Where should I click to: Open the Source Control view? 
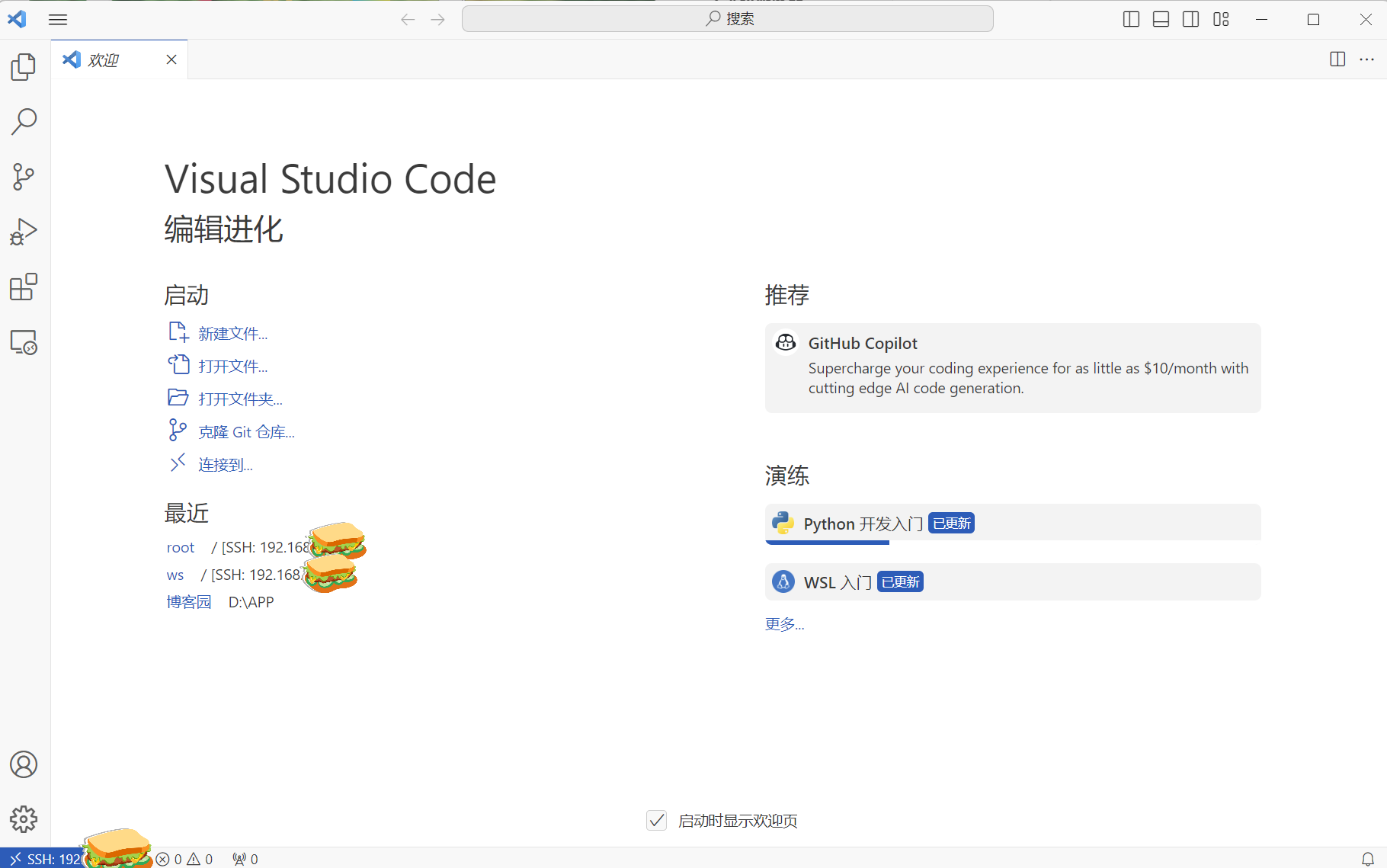tap(24, 177)
